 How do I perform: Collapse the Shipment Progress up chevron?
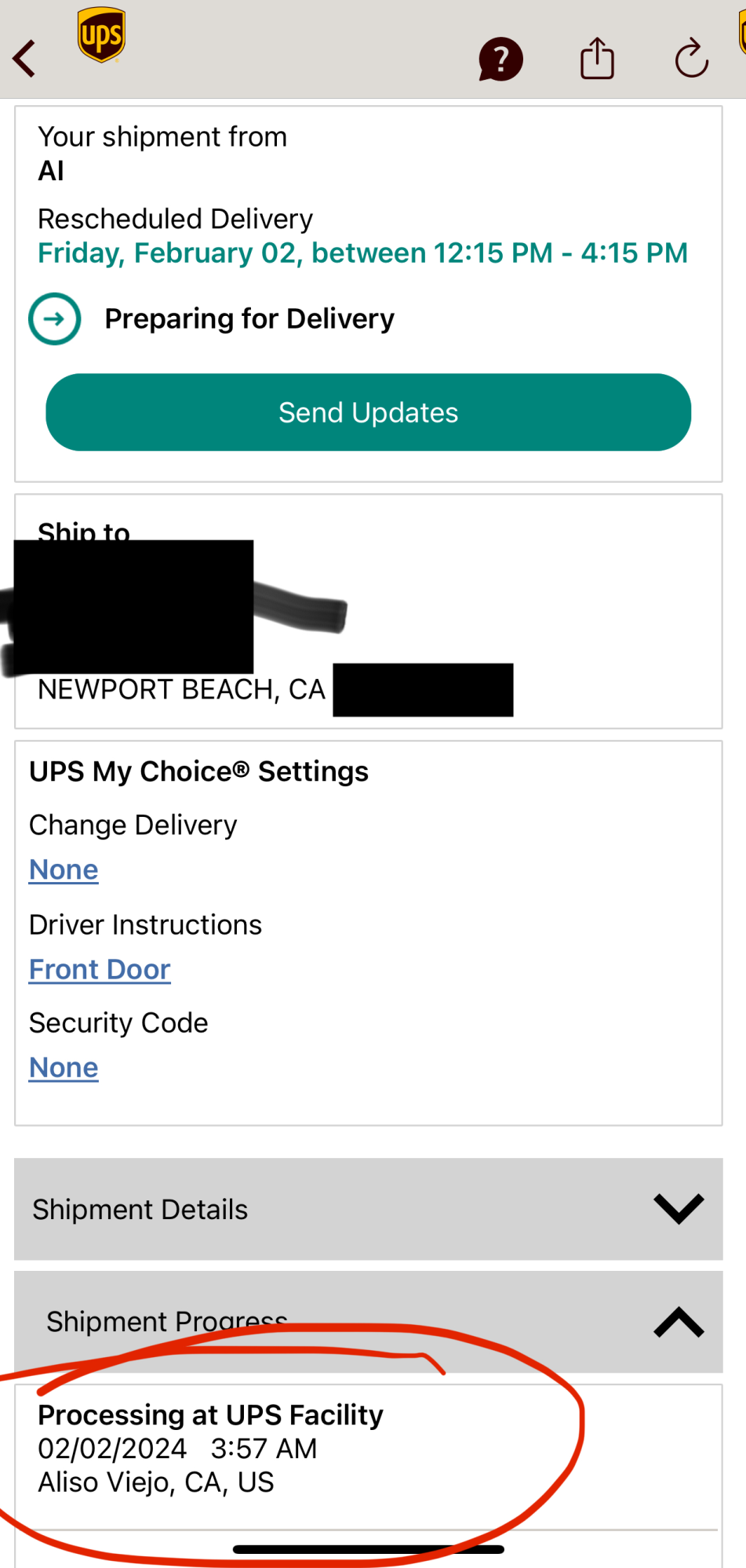pos(679,1322)
